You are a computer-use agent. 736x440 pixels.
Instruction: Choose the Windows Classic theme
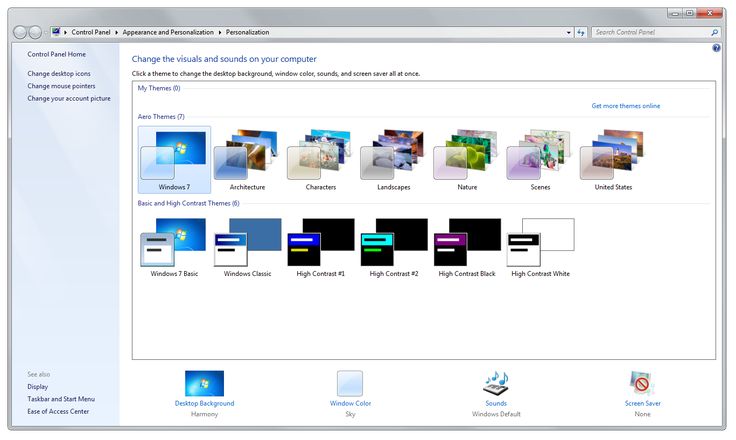coord(247,247)
